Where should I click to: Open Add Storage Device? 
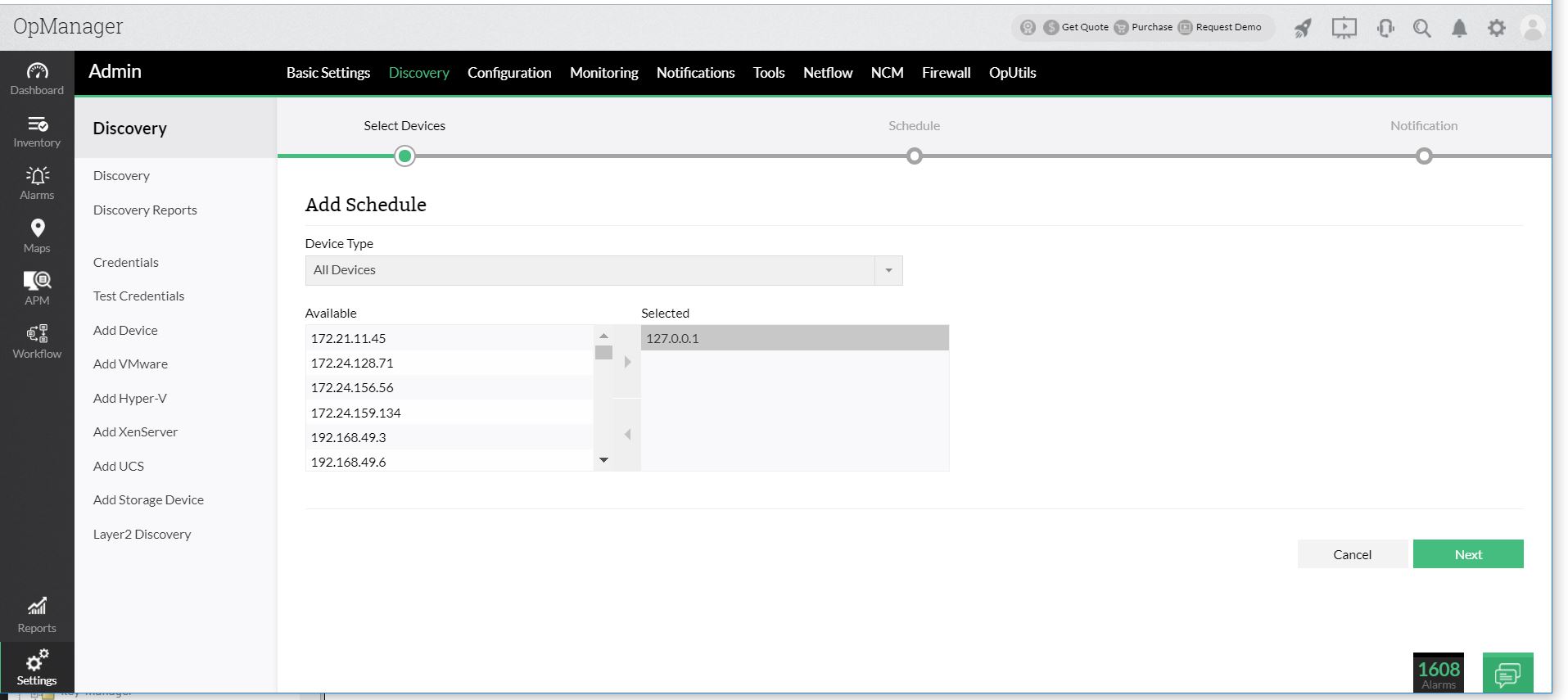click(148, 499)
